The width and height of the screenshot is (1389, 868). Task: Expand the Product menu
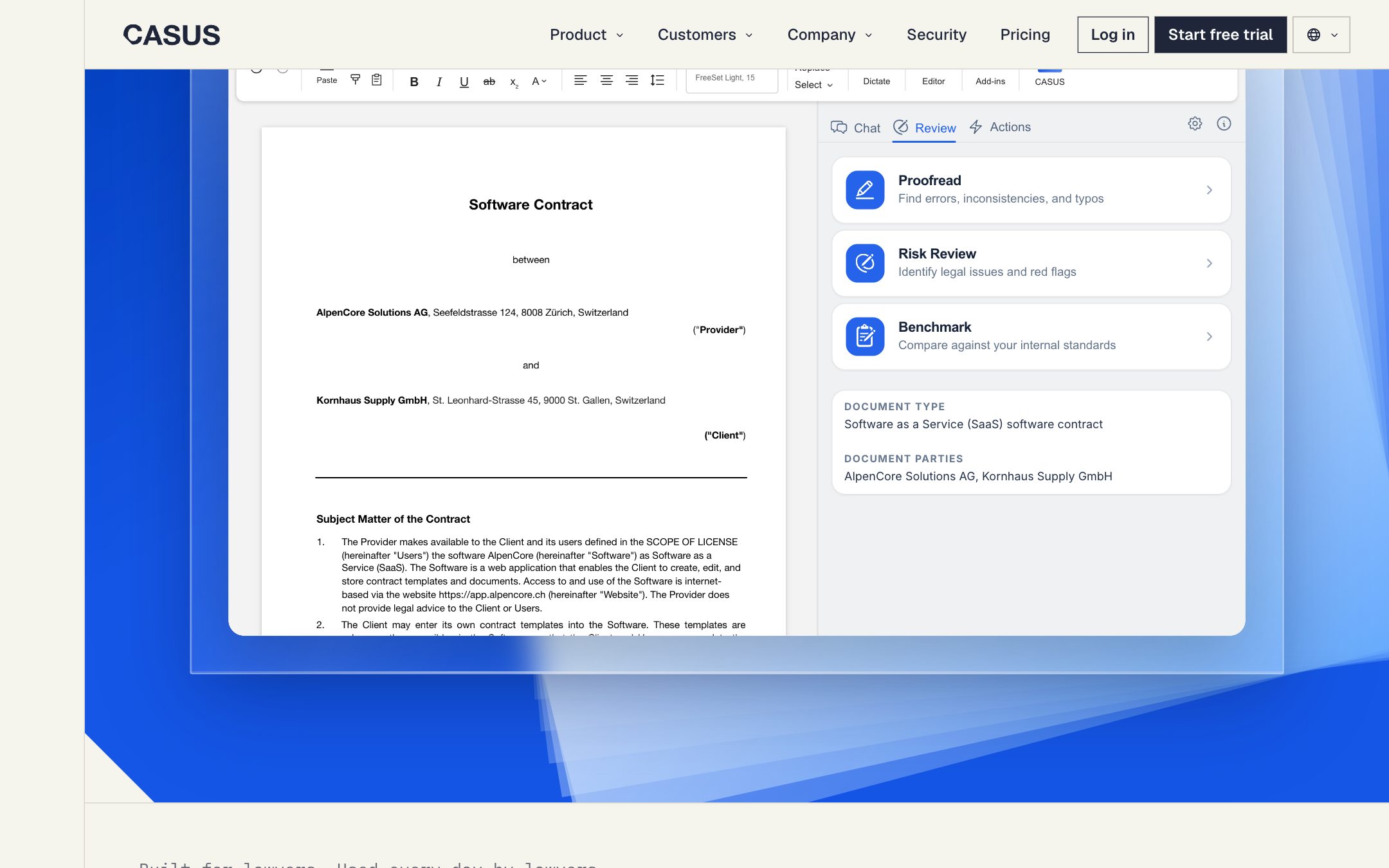click(x=586, y=35)
